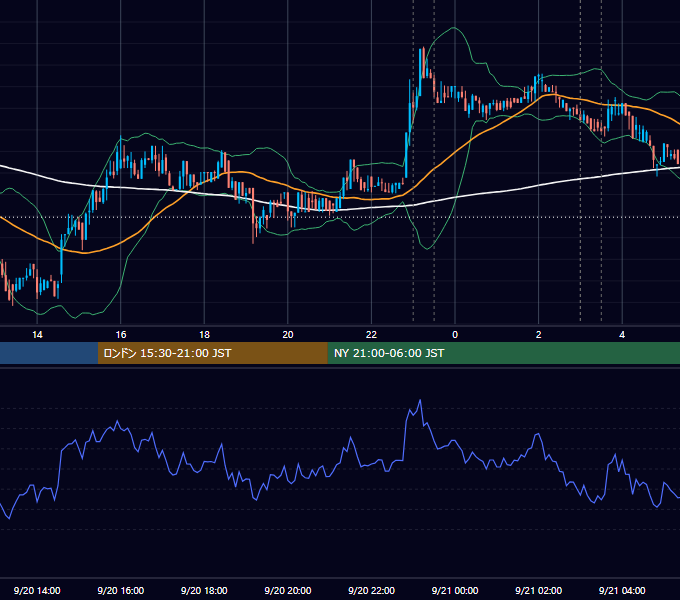Image resolution: width=680 pixels, height=600 pixels.
Task: Click the 14 hour label on the price axis
Action: pyautogui.click(x=37, y=335)
